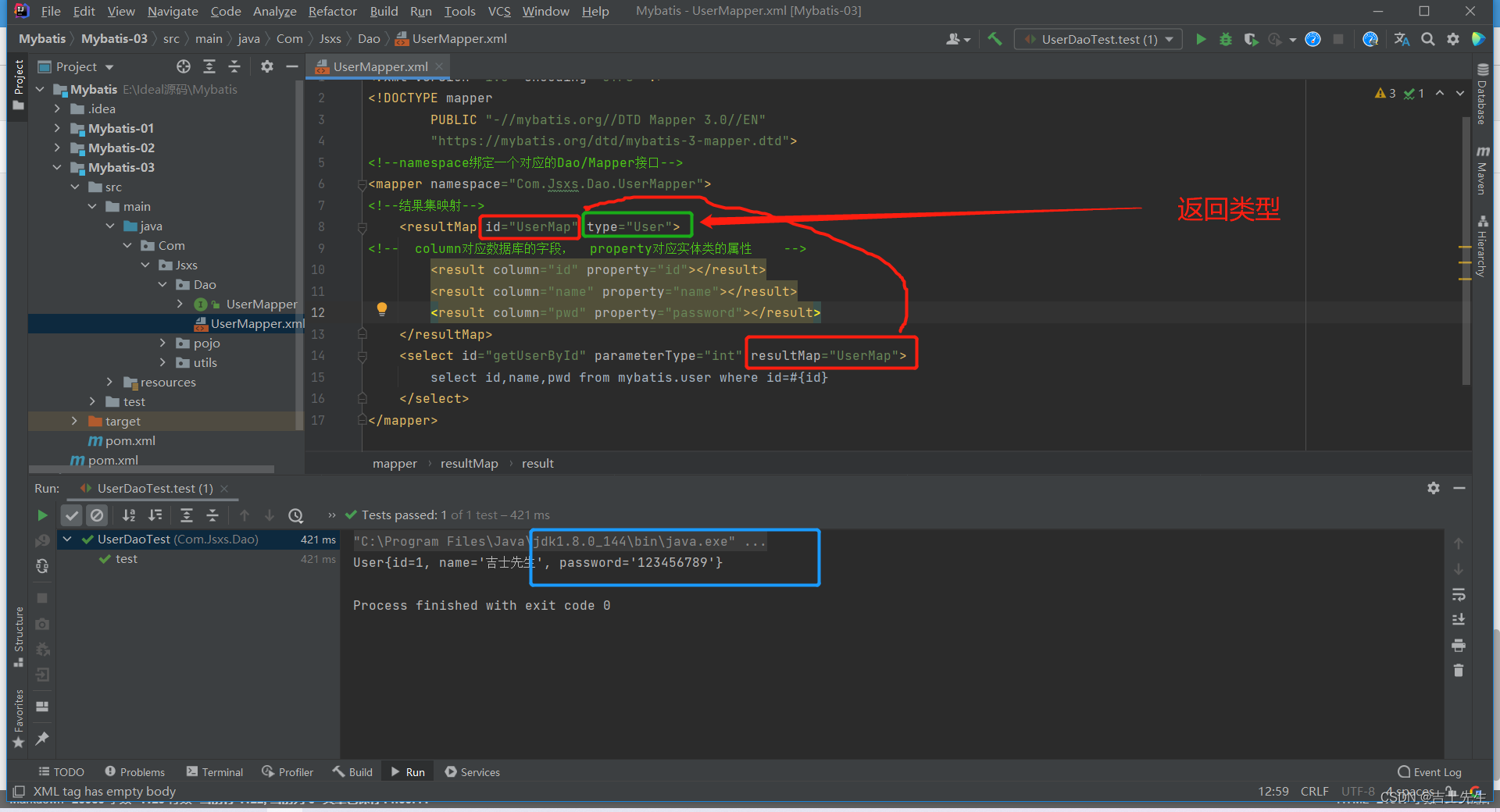Viewport: 1500px width, 812px height.
Task: Click the intention light bulb on line 12
Action: pos(382,309)
